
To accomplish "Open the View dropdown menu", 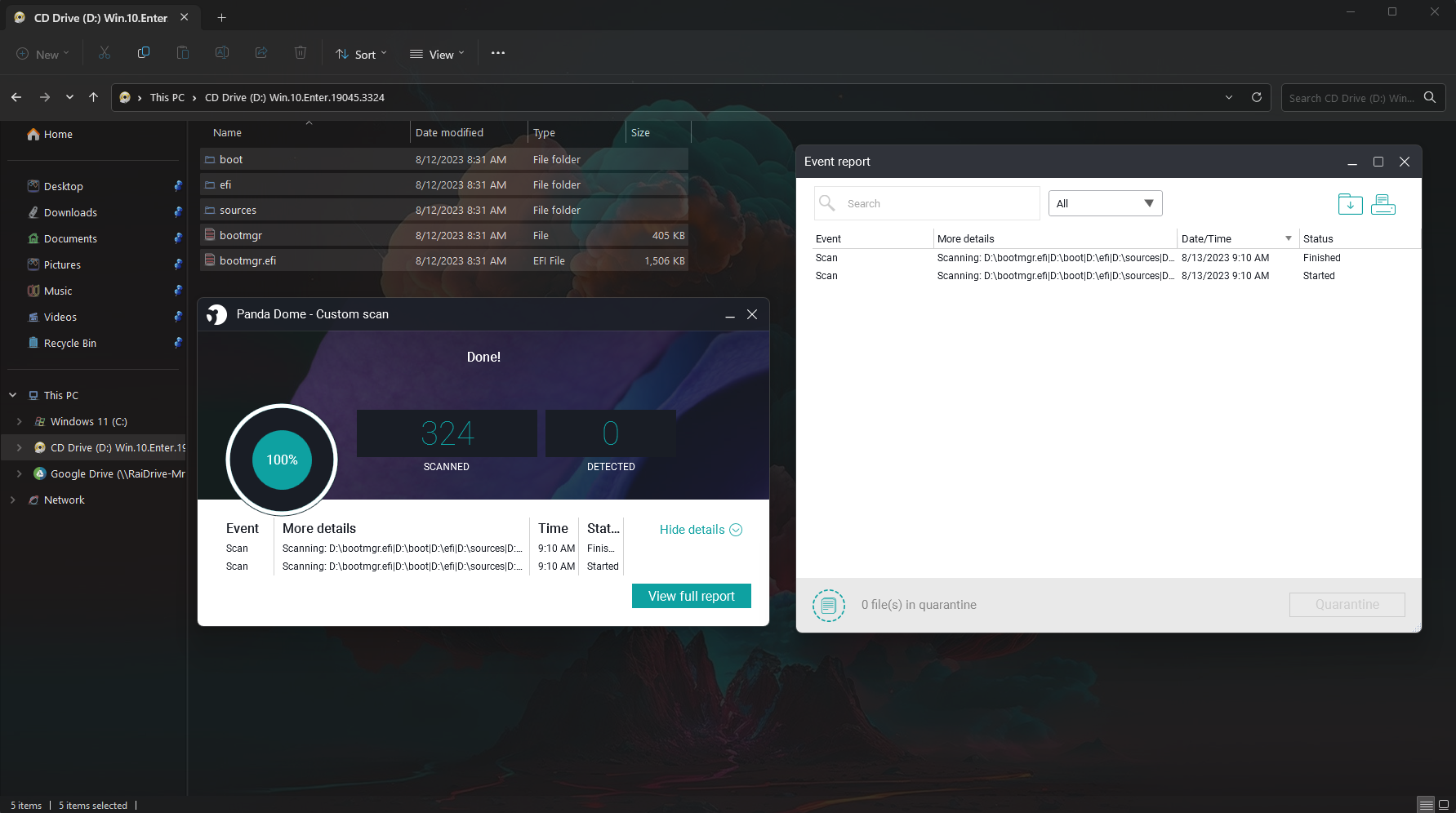I will pos(437,54).
